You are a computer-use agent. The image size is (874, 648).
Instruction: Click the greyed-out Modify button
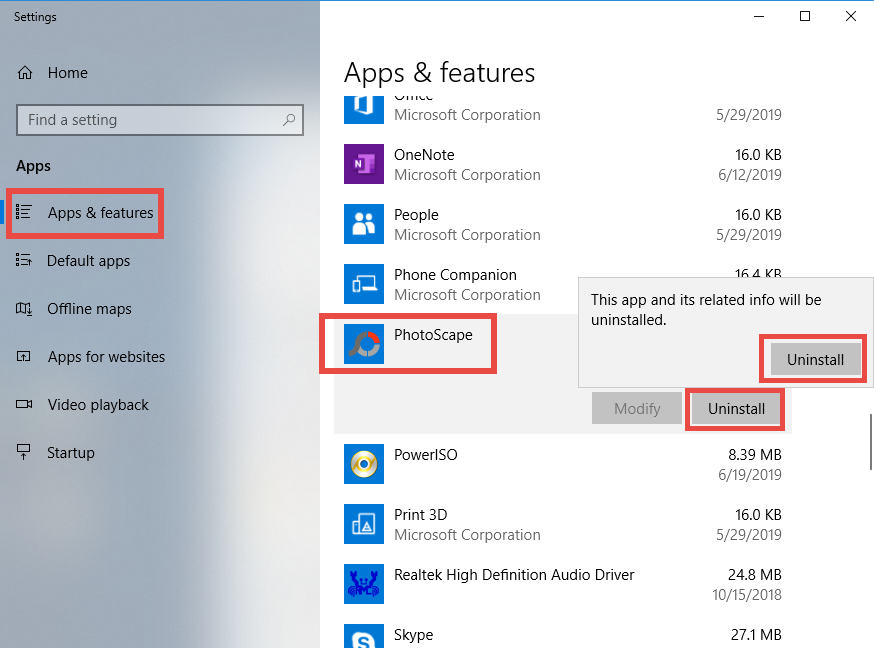click(637, 408)
